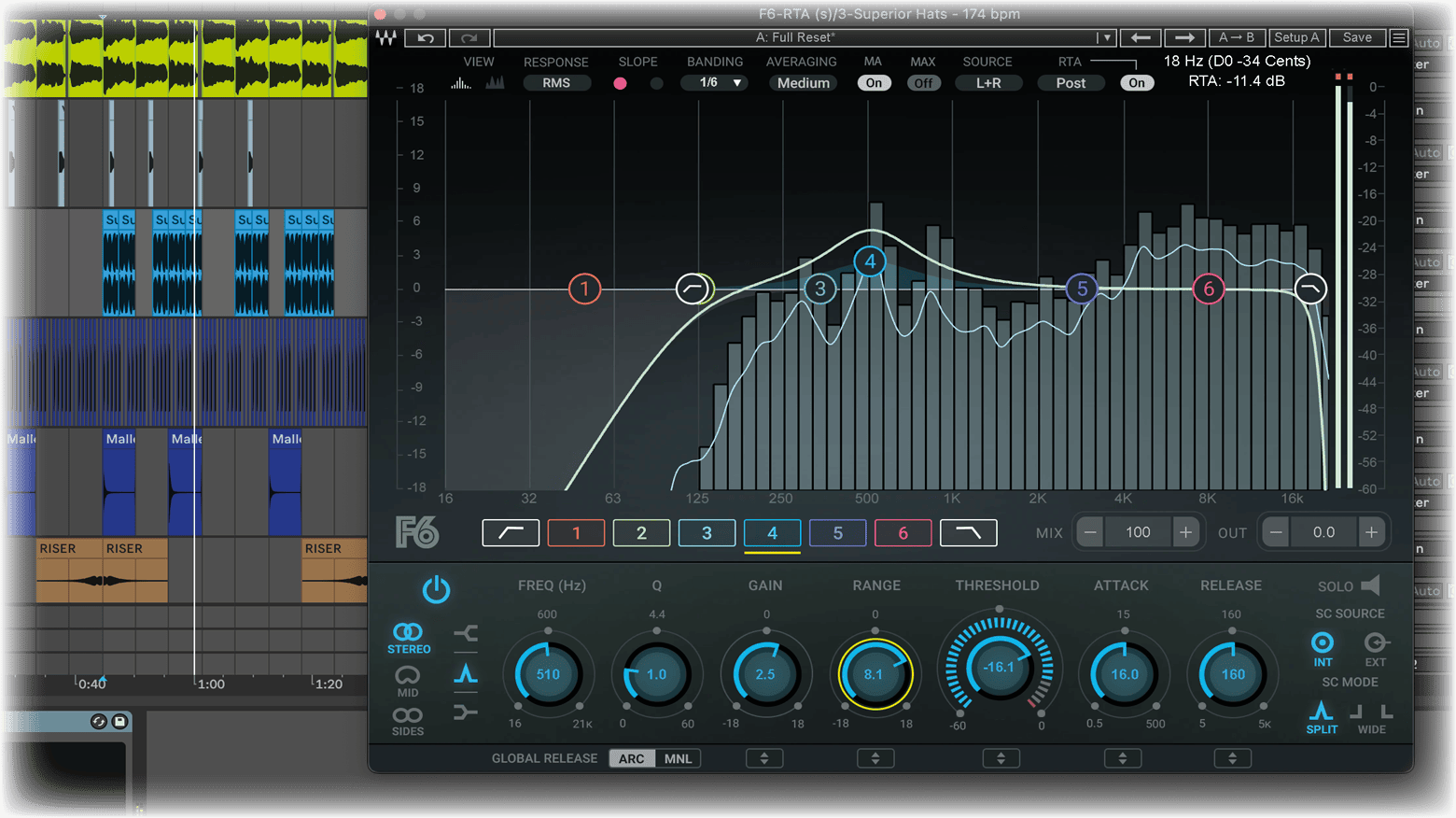Select band 2 tab
Image resolution: width=1456 pixels, height=818 pixels.
click(x=641, y=532)
